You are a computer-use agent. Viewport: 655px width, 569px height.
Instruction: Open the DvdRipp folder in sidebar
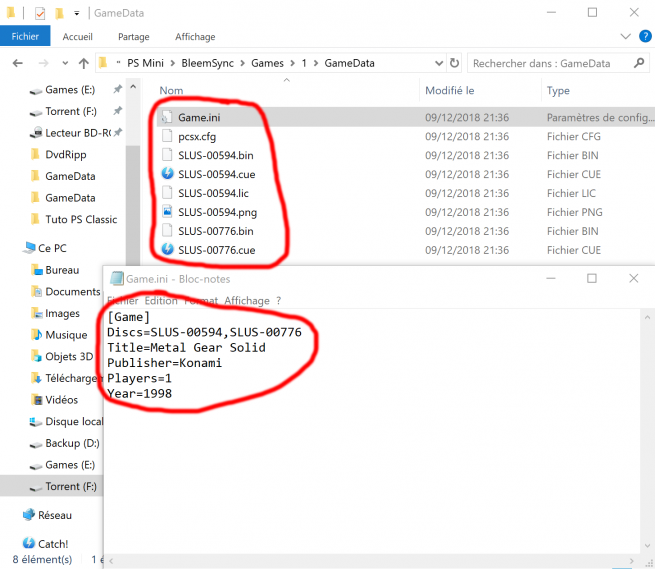[66, 155]
